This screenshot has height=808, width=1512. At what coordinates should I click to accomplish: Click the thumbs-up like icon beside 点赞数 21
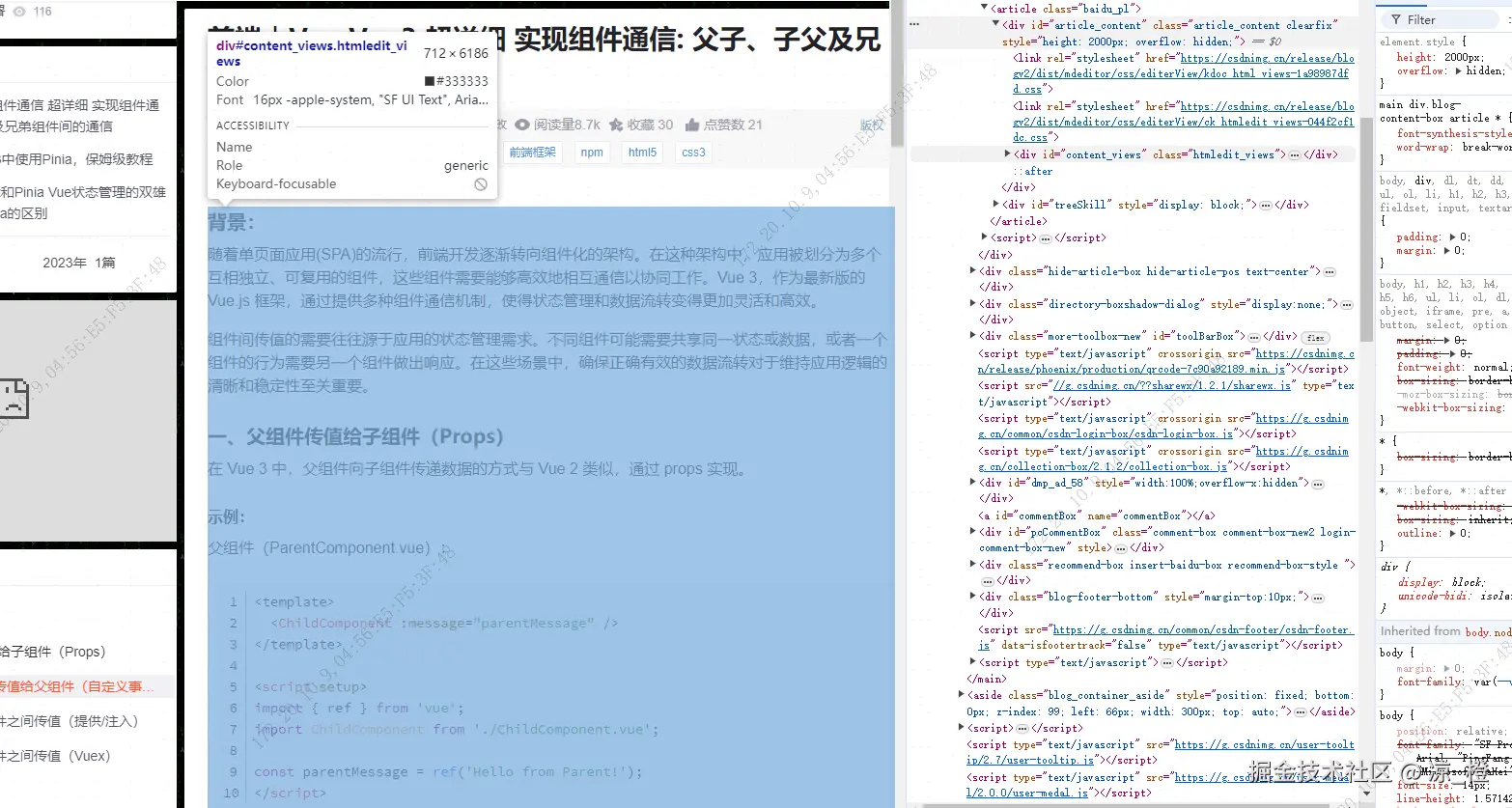click(692, 125)
